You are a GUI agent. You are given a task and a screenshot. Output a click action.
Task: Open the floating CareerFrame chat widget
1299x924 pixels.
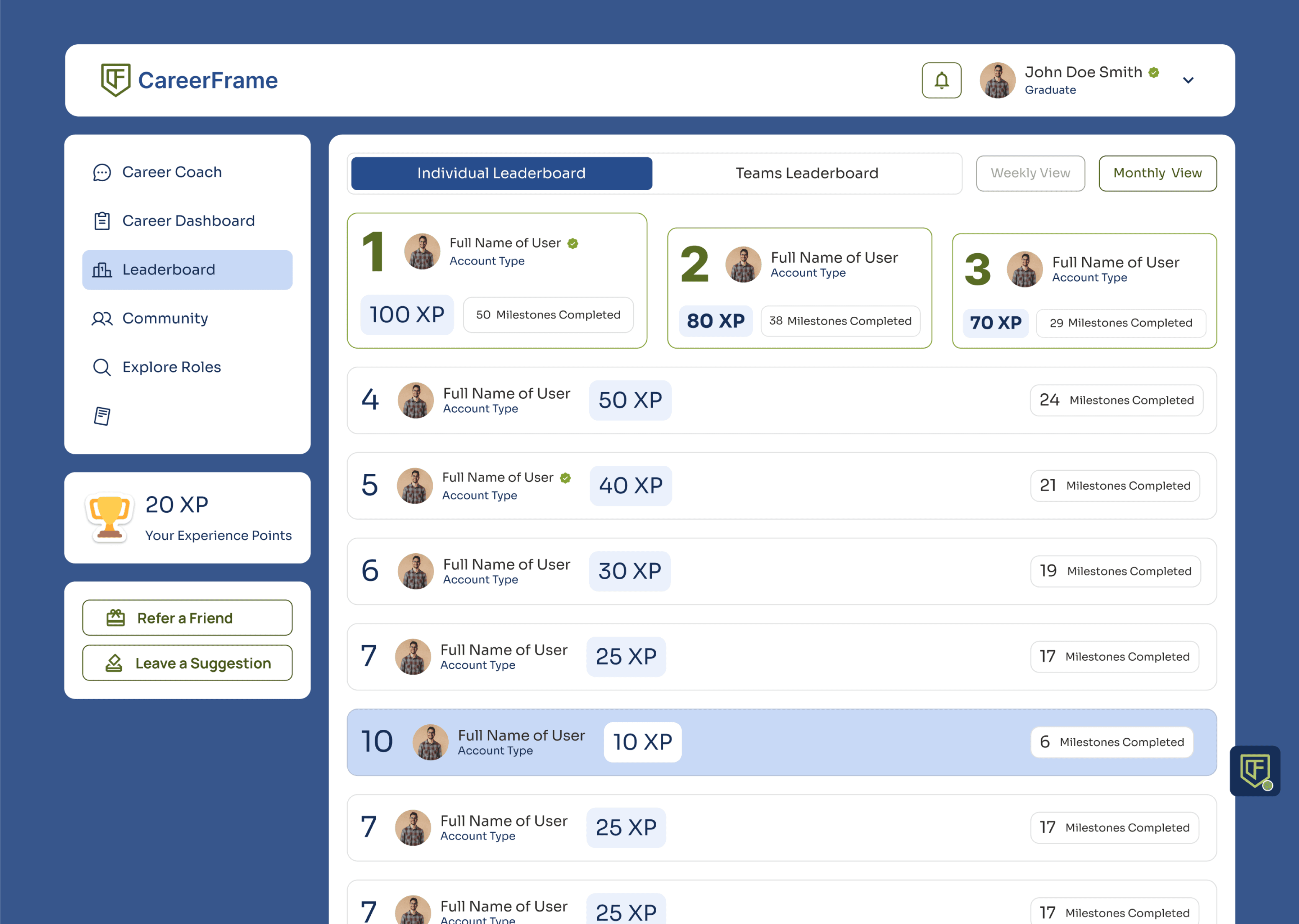(1254, 770)
